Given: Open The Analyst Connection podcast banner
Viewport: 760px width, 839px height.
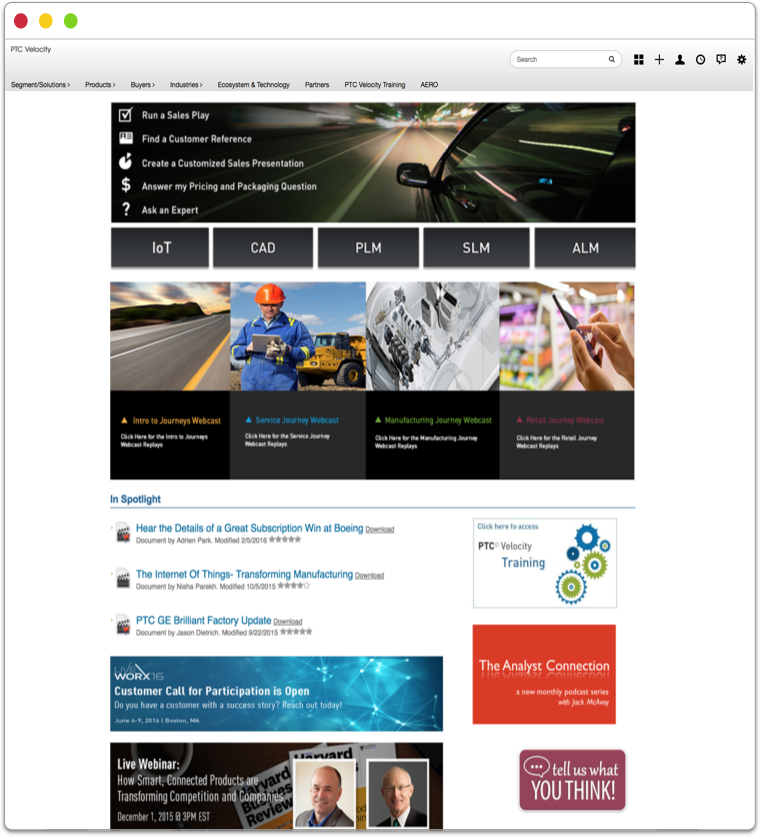Looking at the screenshot, I should (x=544, y=674).
